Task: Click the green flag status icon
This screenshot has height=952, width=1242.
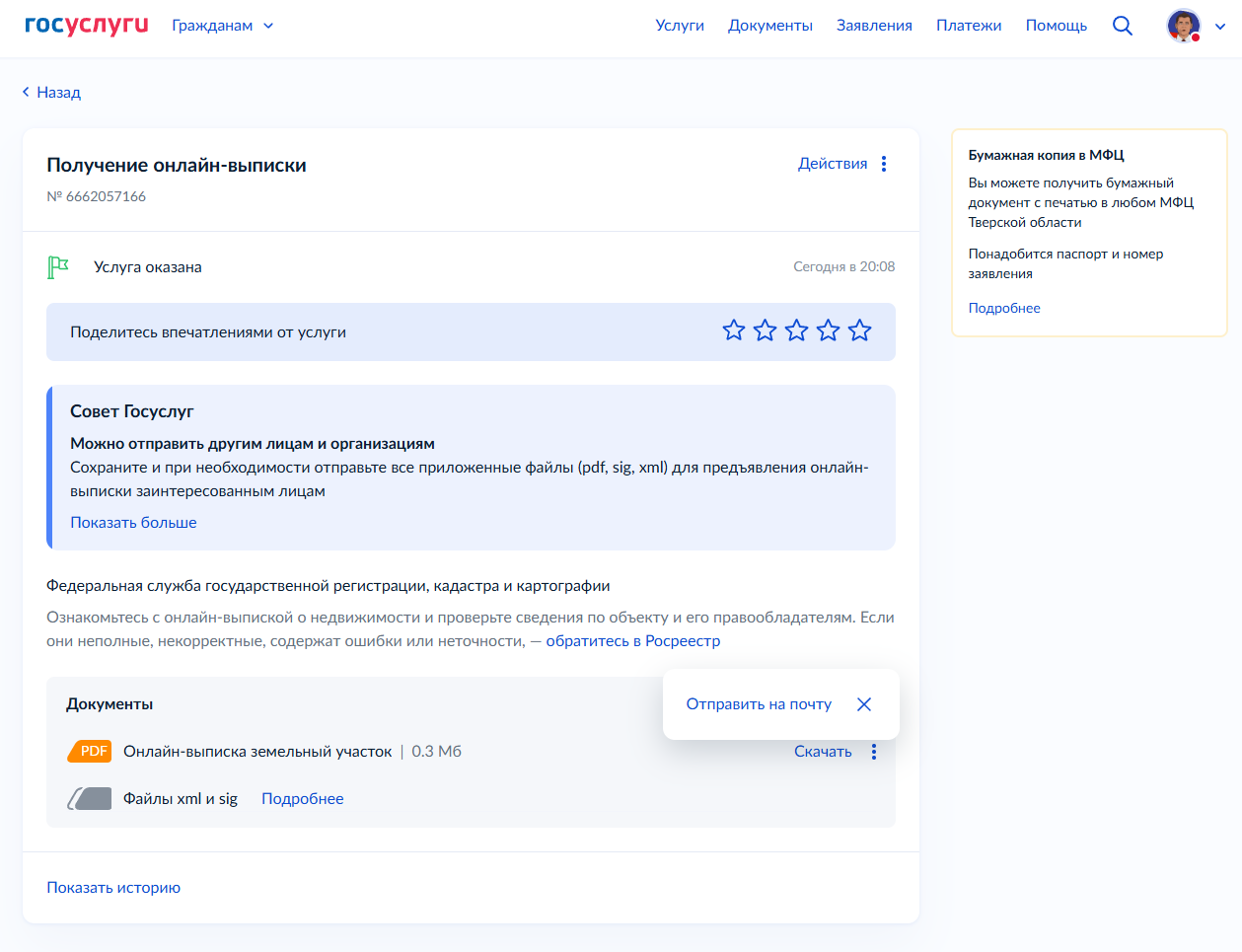Action: [58, 267]
